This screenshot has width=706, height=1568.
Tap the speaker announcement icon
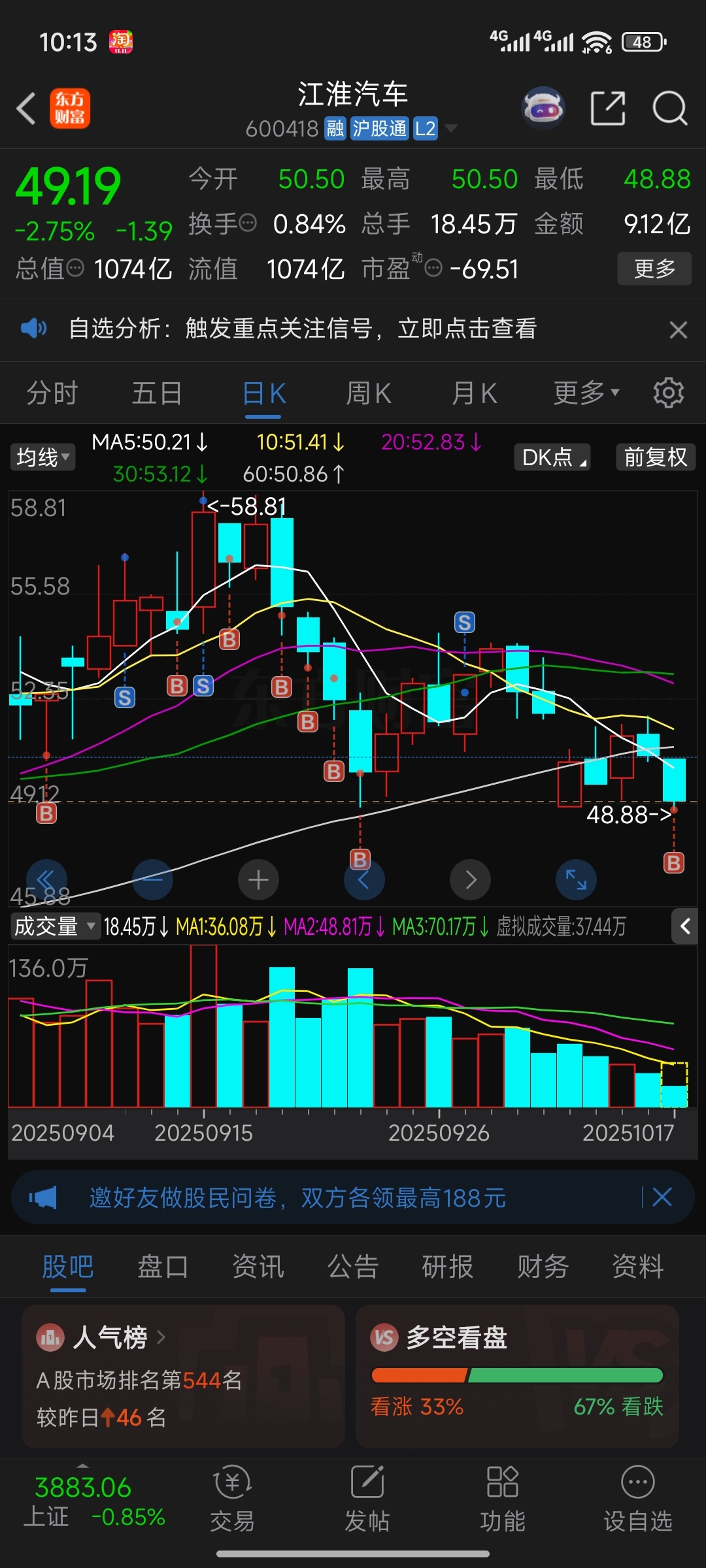coord(33,328)
